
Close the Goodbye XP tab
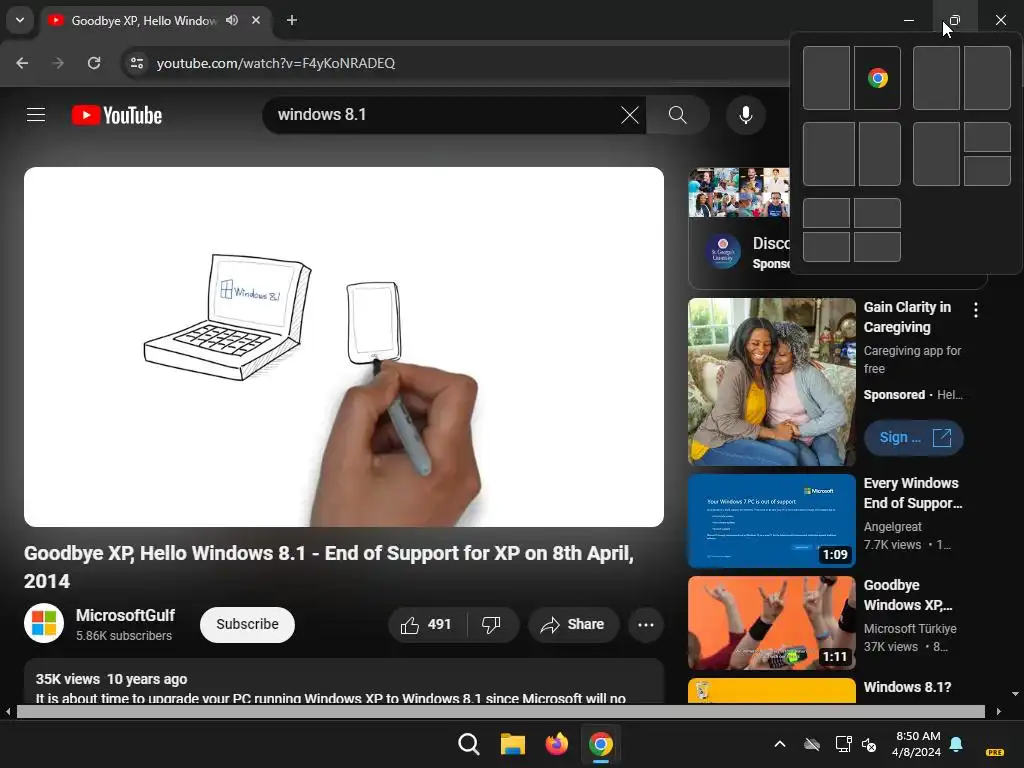click(256, 20)
